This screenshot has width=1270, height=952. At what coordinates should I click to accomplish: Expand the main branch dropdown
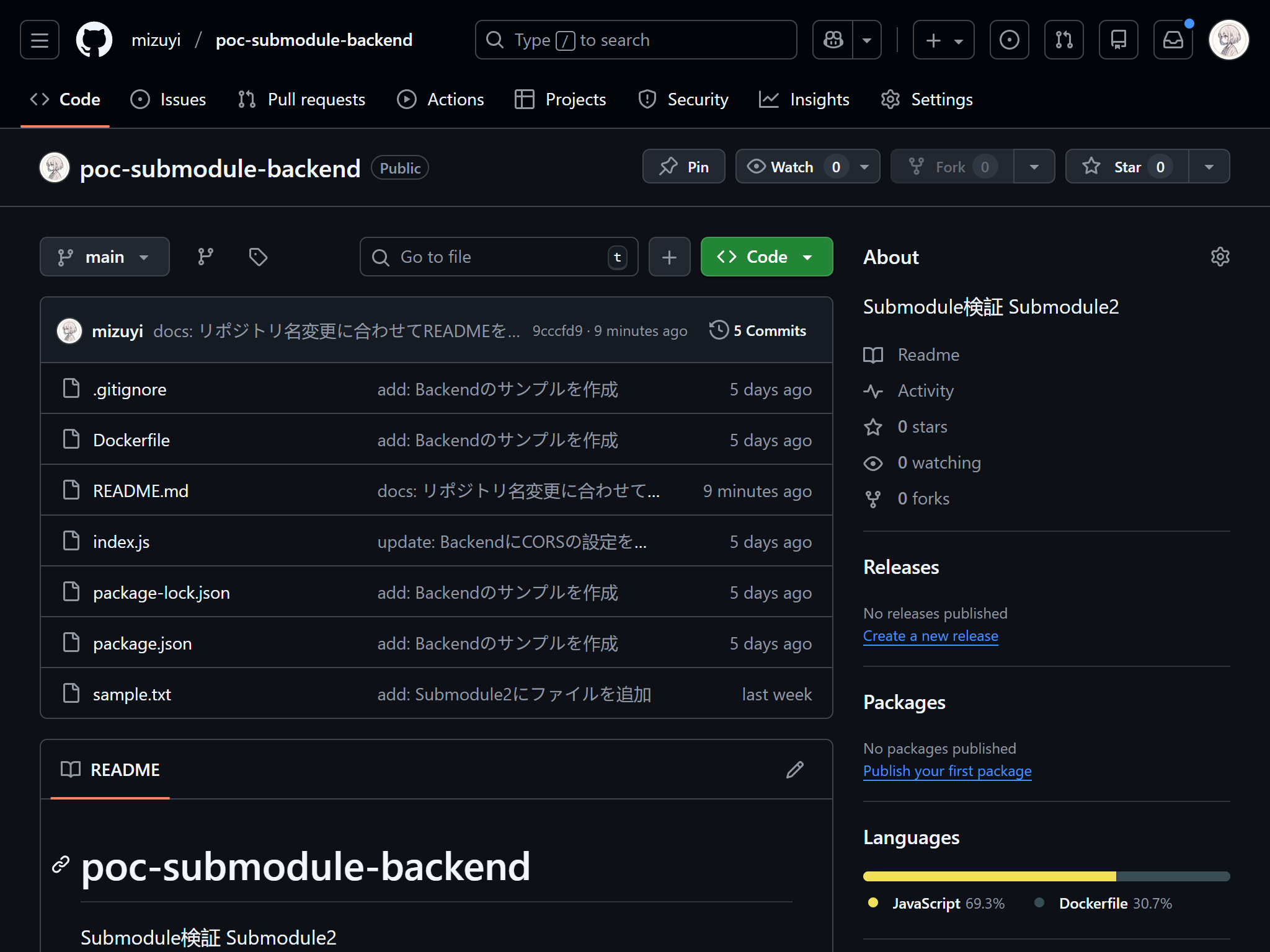coord(104,256)
